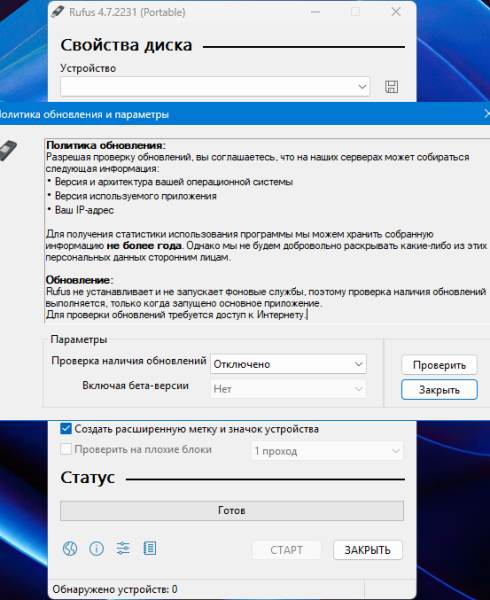Open the beta versions dropdown showing Нет
The image size is (490, 600).
coord(288,389)
